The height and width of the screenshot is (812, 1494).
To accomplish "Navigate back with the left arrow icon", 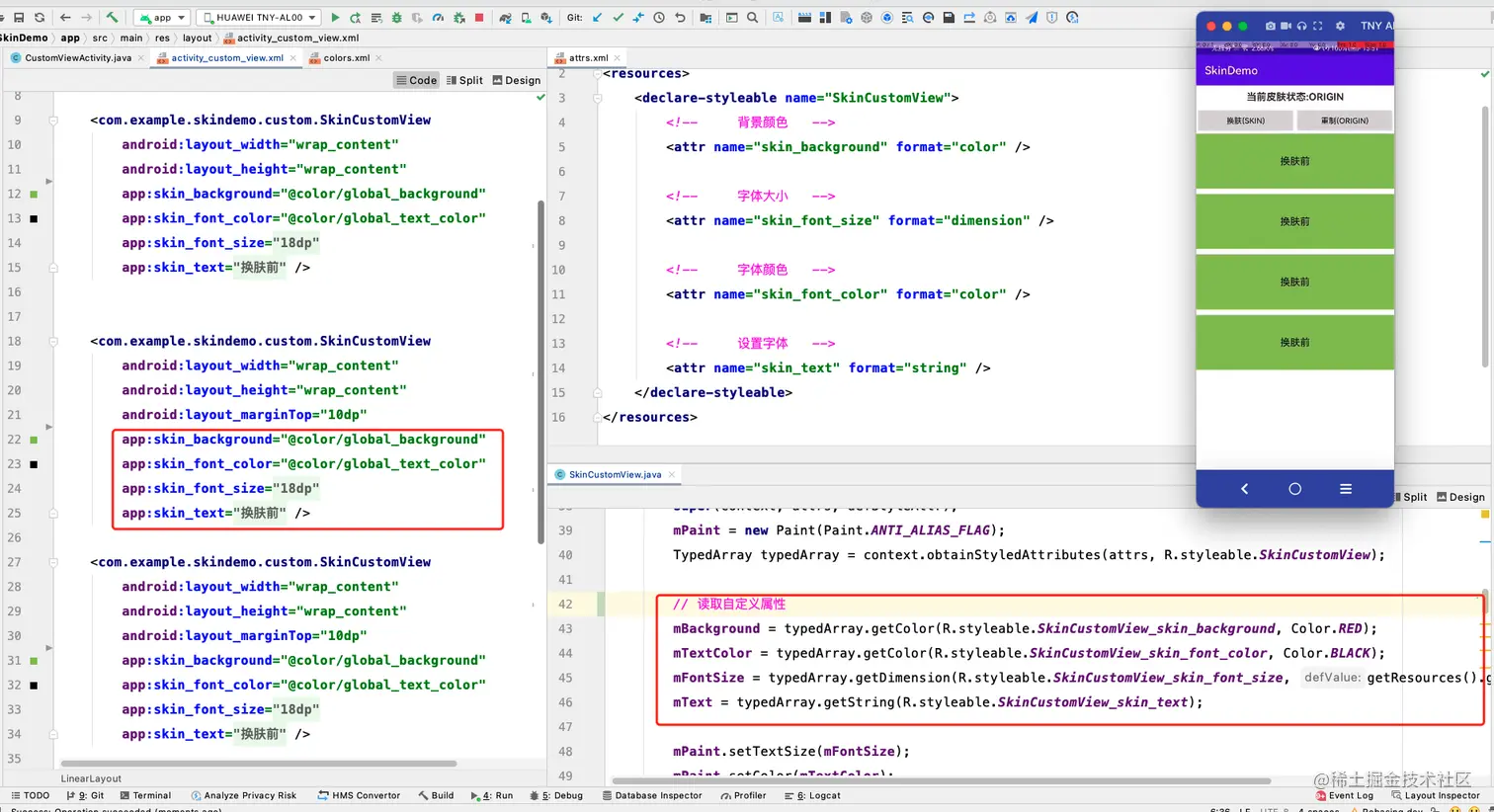I will tap(65, 18).
